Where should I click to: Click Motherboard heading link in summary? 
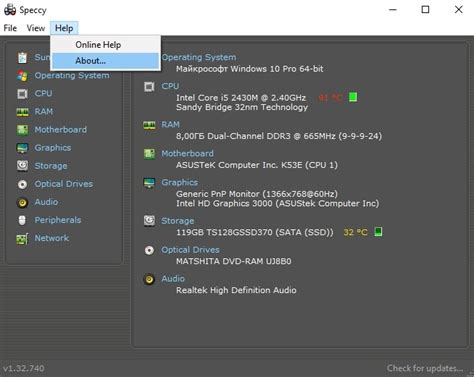click(x=188, y=154)
